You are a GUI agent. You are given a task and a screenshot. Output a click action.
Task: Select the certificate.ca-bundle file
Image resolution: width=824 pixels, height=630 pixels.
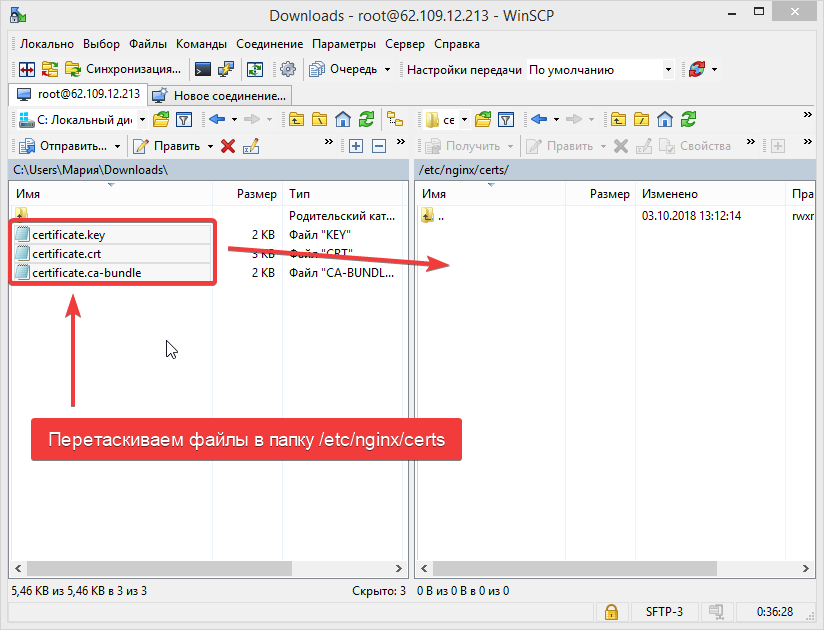[113, 273]
